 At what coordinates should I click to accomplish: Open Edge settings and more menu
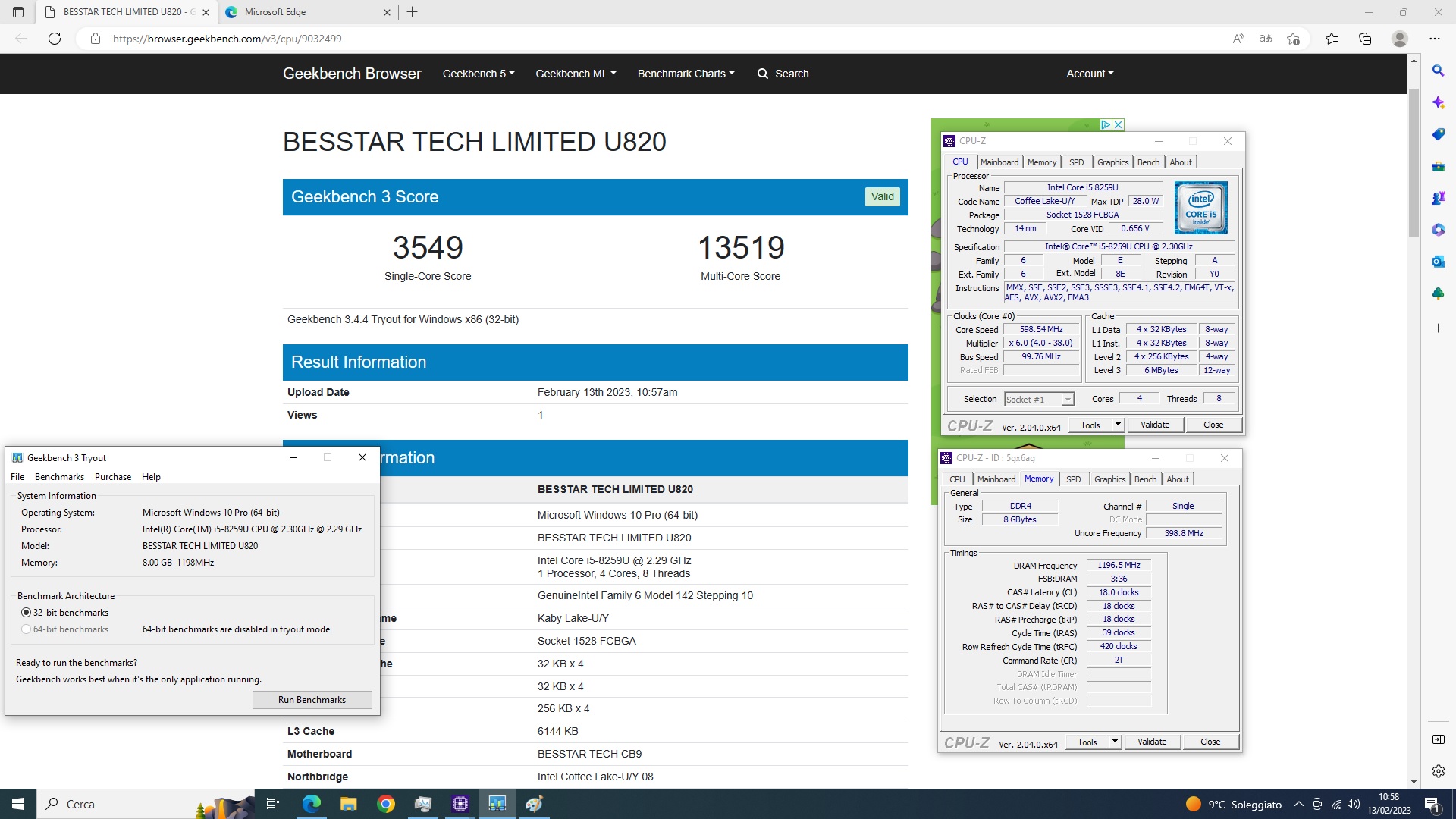tap(1435, 39)
